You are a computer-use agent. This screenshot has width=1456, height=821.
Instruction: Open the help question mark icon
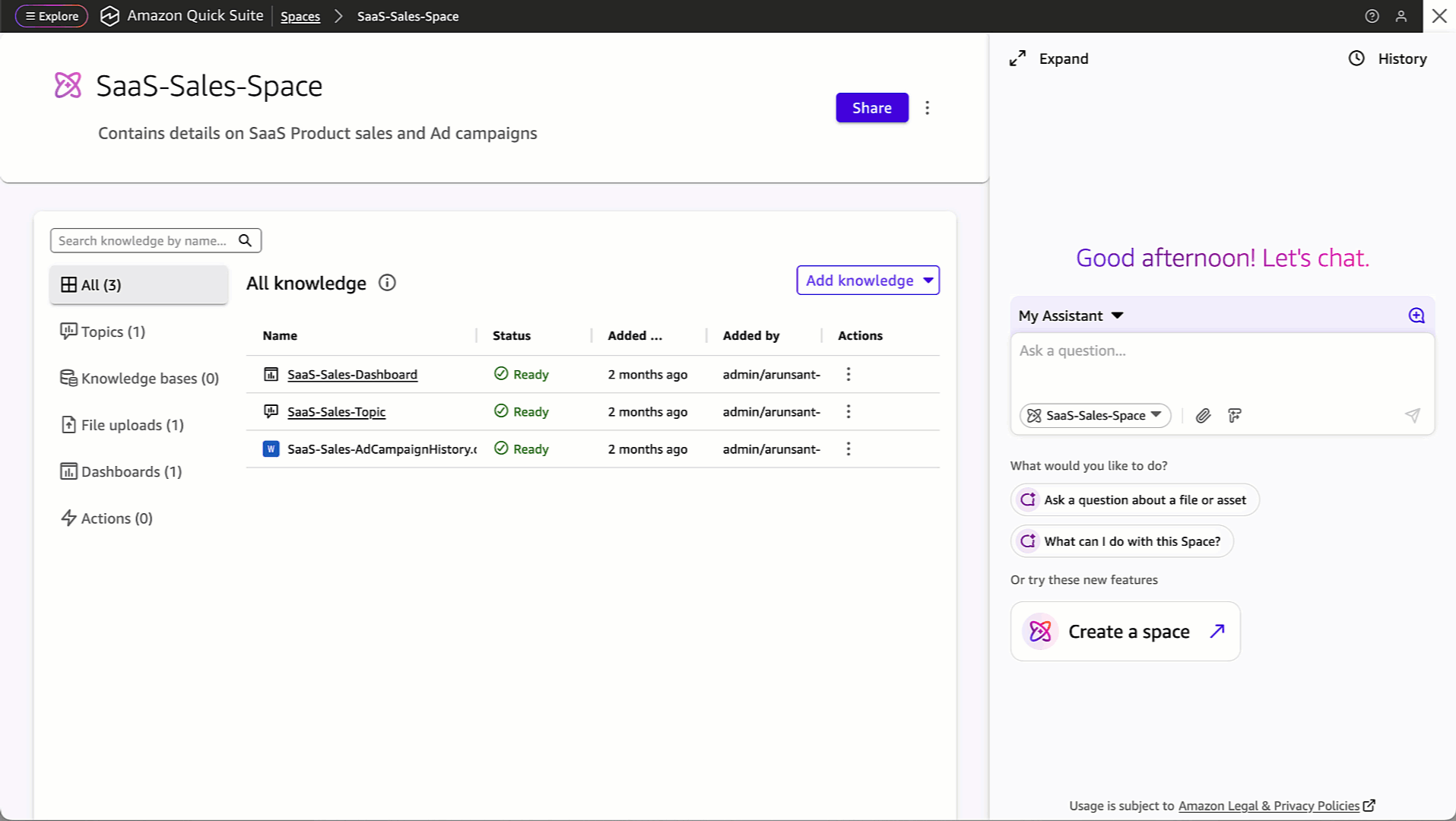(1372, 16)
